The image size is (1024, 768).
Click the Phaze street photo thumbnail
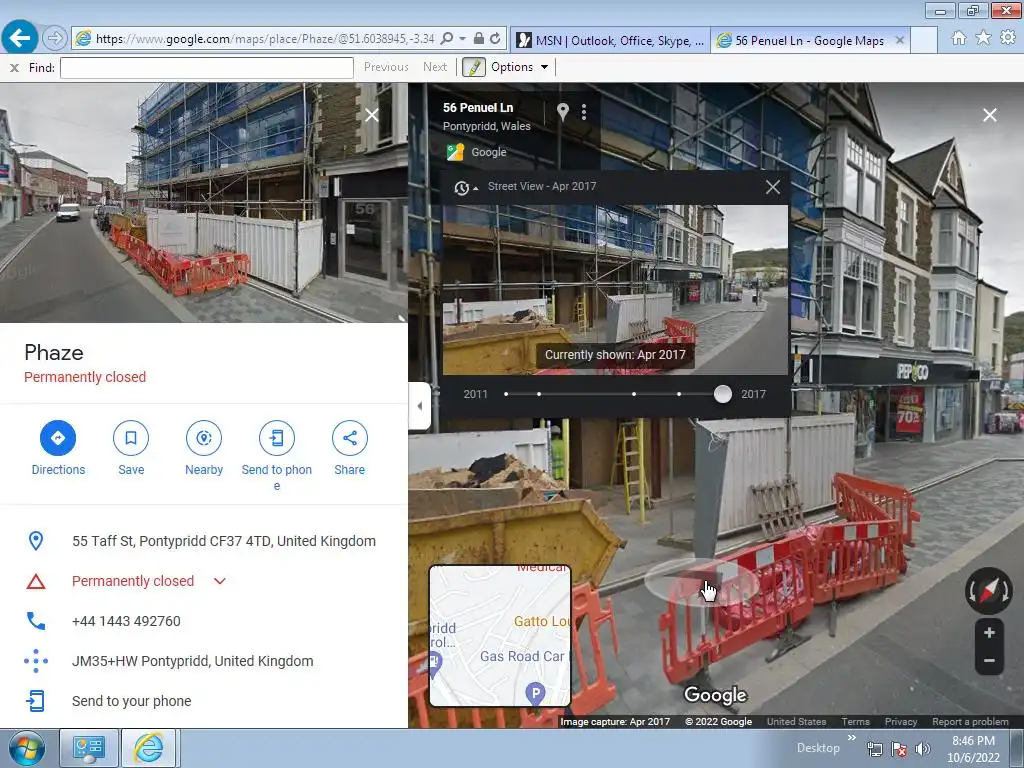(204, 202)
